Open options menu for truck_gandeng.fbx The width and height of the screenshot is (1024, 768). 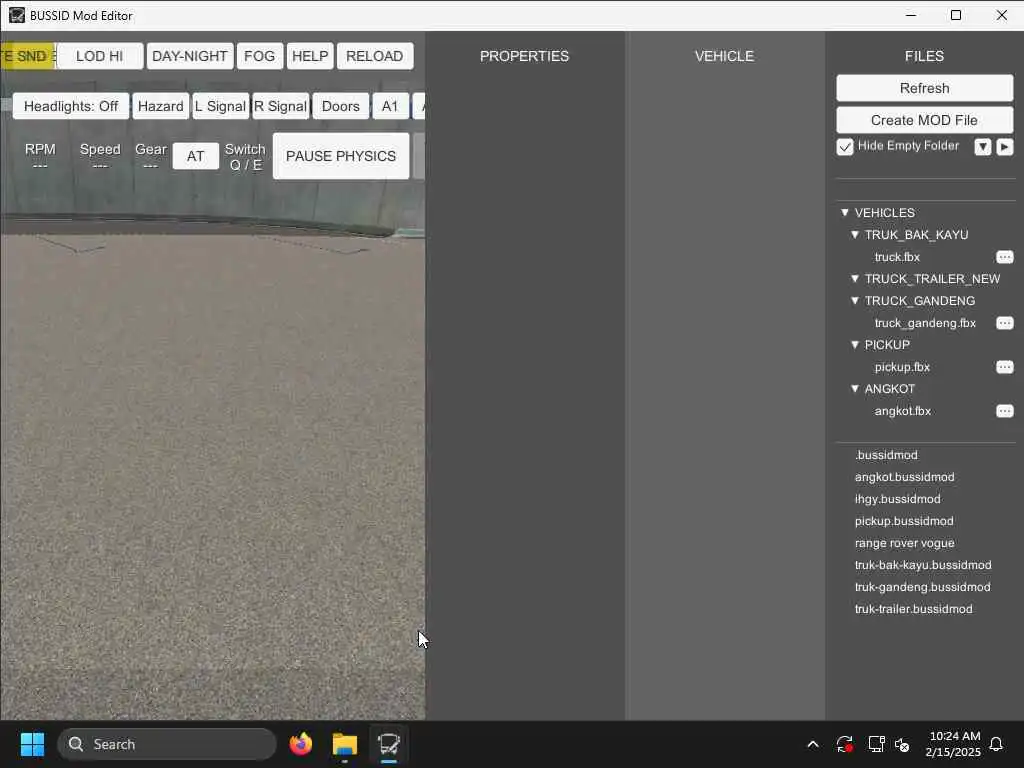click(1004, 323)
